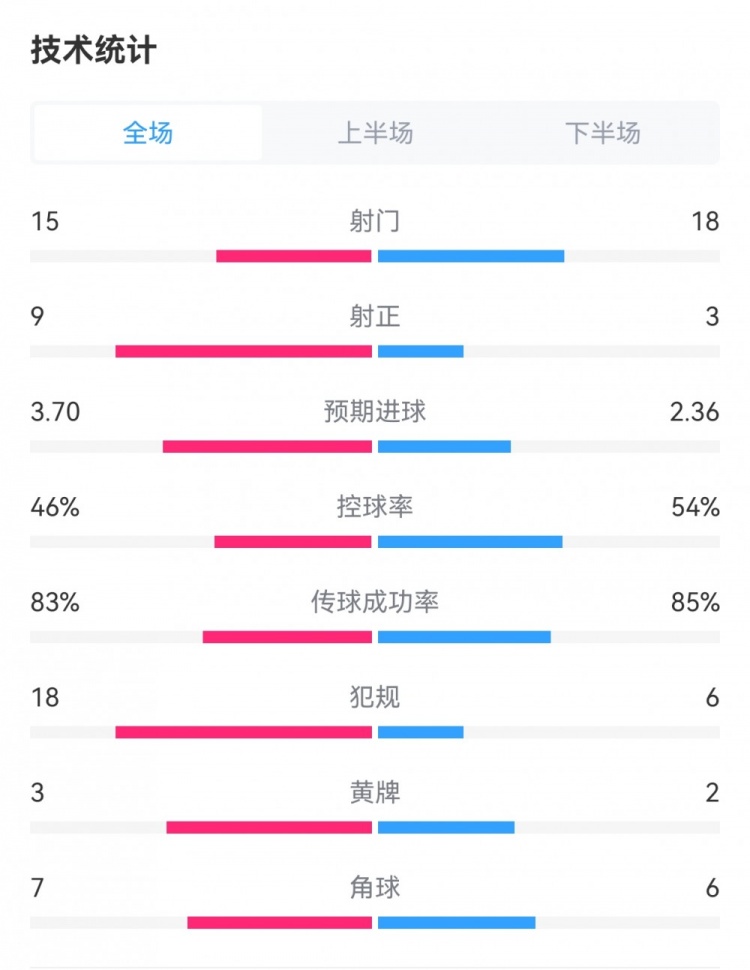This screenshot has width=750, height=970.
Task: Click the 85% pass accuracy value
Action: point(696,602)
